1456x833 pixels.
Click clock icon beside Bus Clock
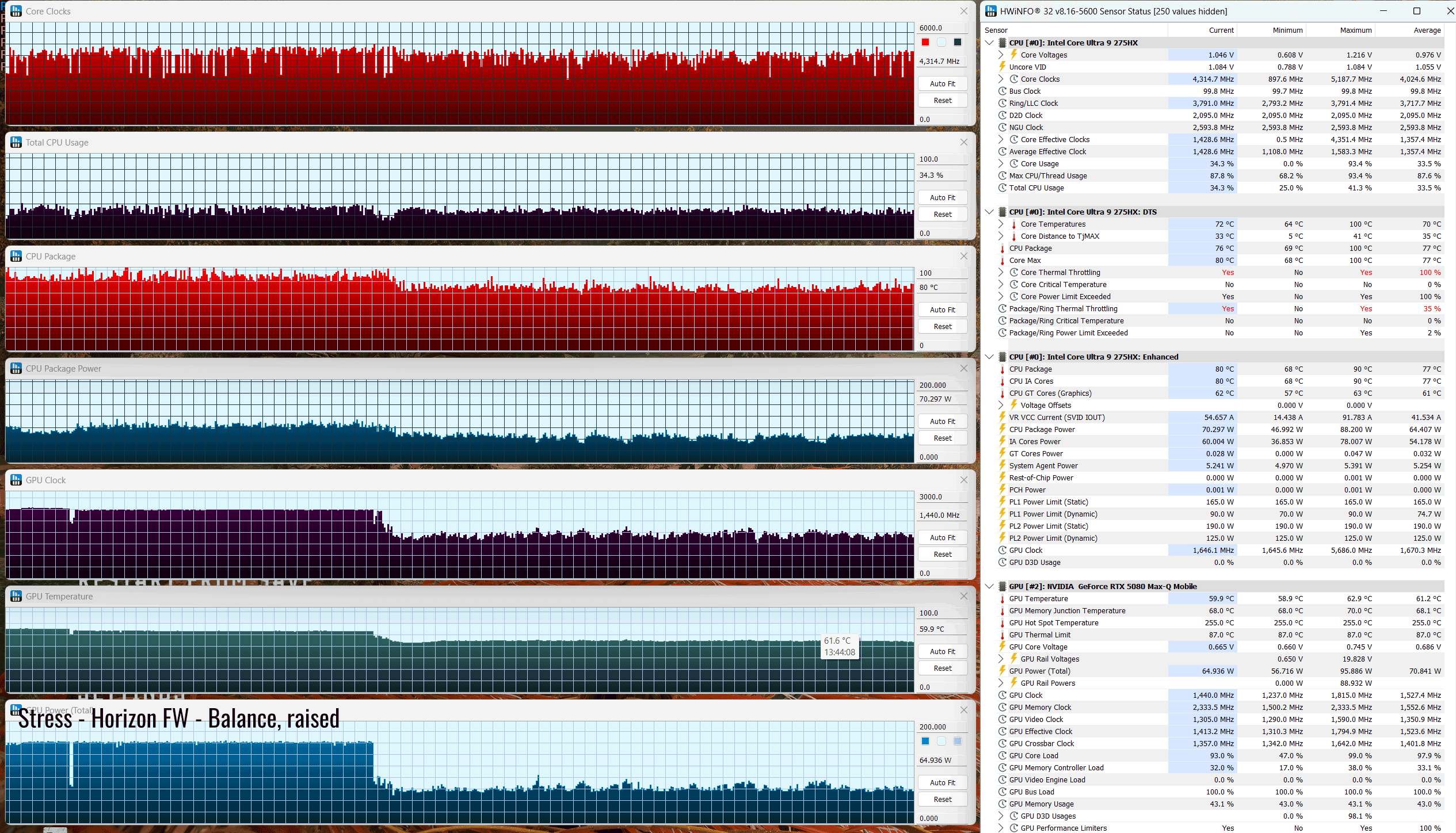pyautogui.click(x=1002, y=91)
